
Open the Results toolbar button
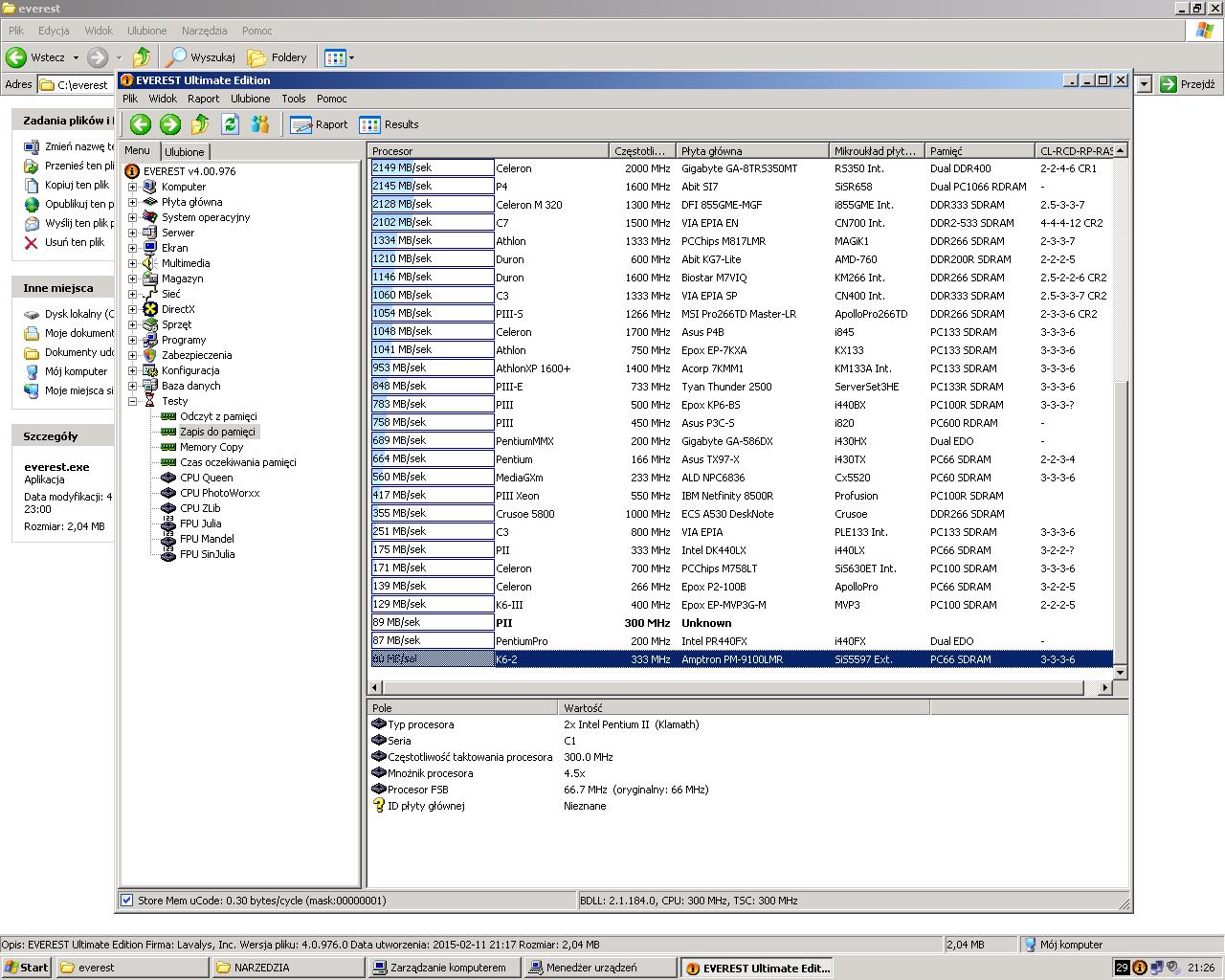point(389,124)
